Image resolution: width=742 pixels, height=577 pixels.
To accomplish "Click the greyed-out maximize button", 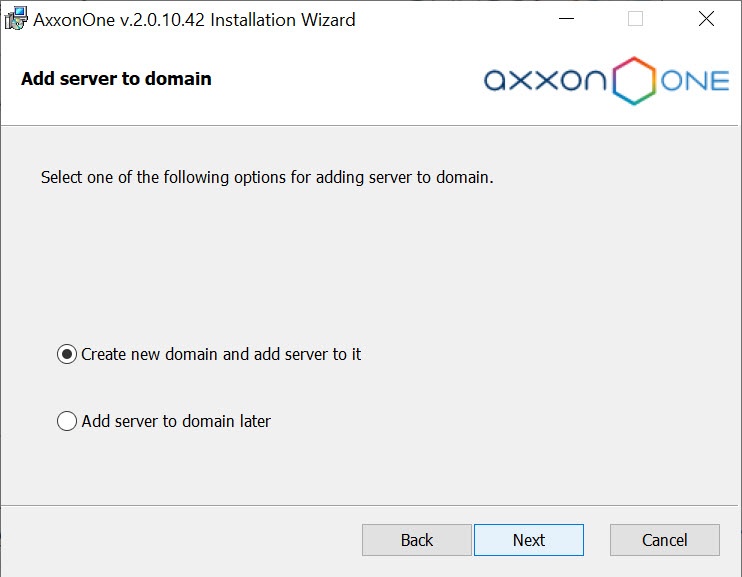I will (635, 19).
